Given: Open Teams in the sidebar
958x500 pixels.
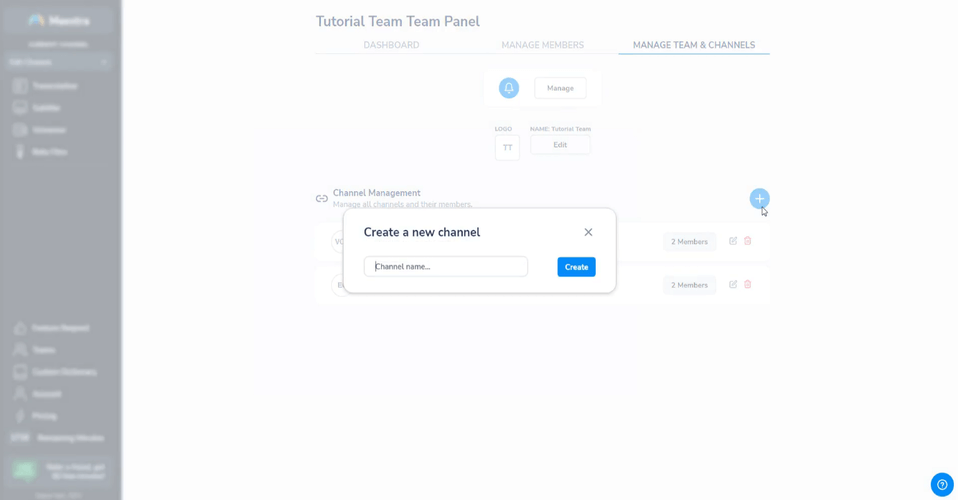Looking at the screenshot, I should pos(35,350).
